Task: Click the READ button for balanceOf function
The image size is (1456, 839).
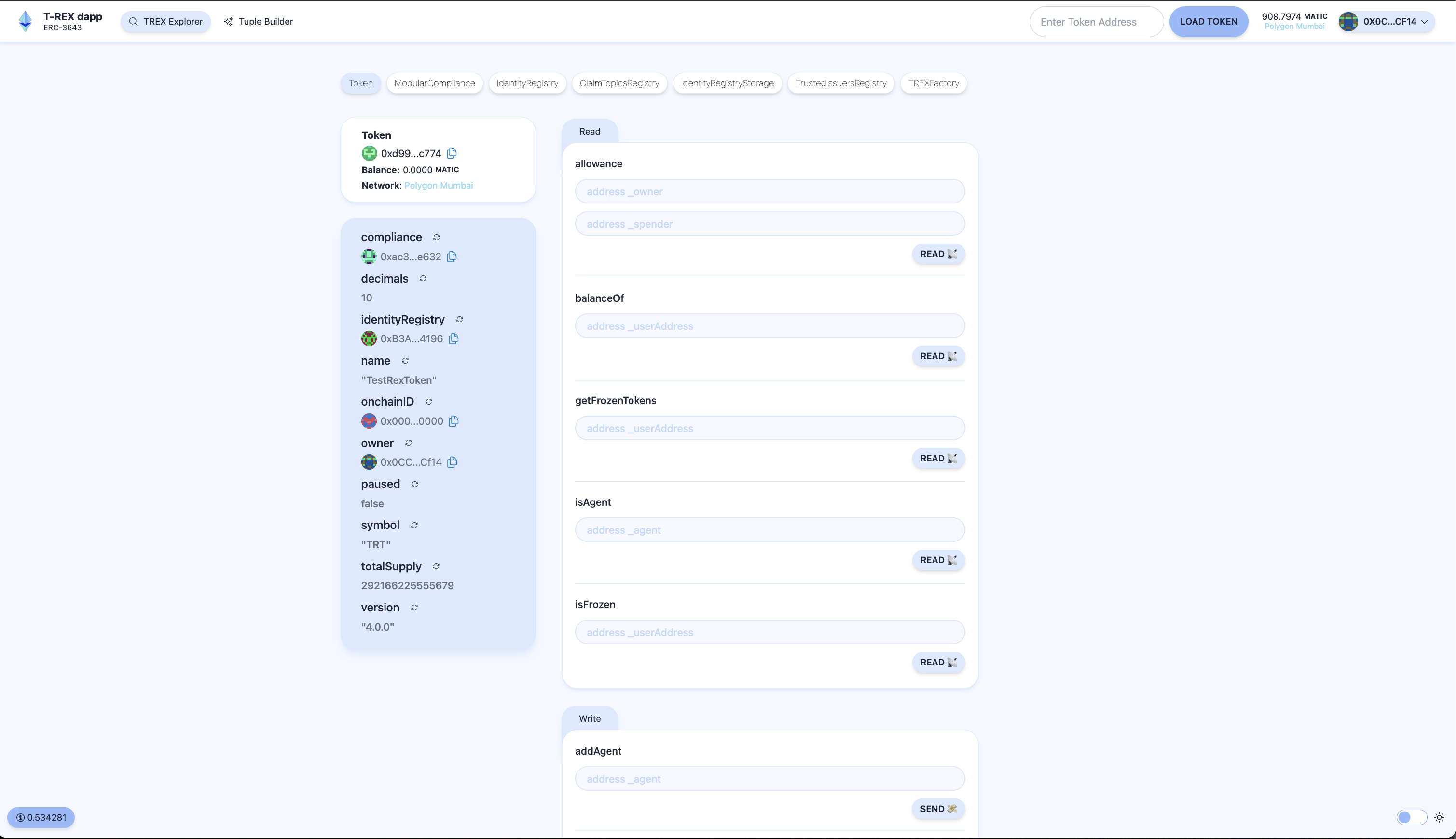Action: click(x=938, y=356)
